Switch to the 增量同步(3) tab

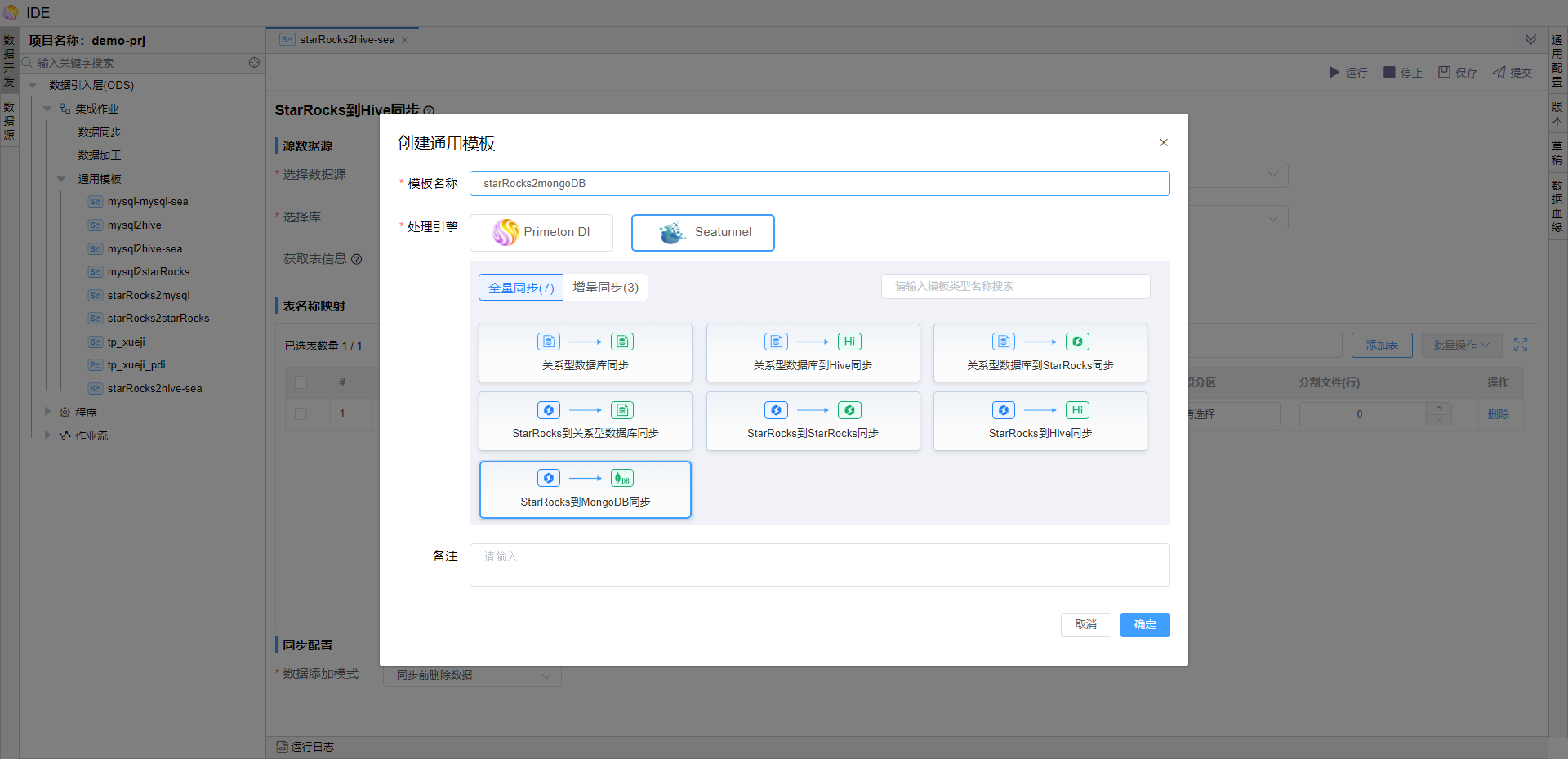coord(605,288)
